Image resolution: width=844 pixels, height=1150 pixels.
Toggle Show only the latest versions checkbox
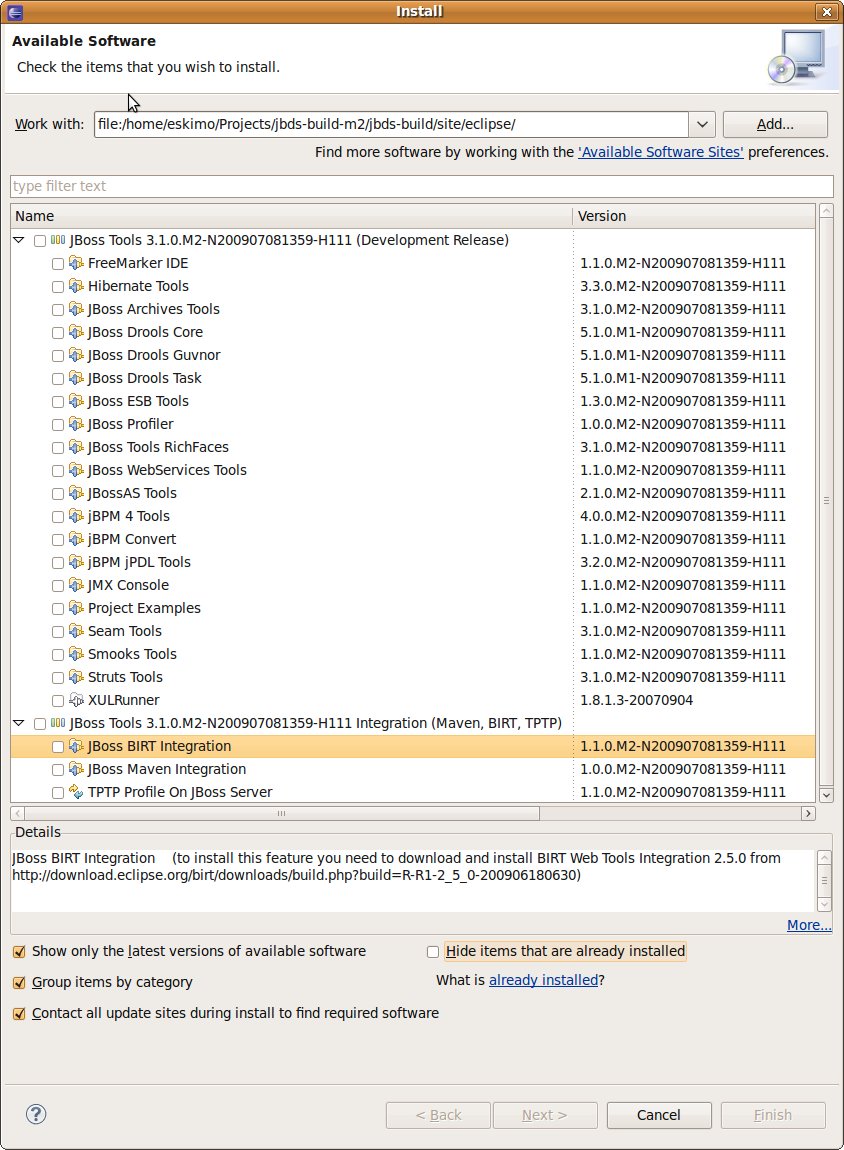click(x=19, y=952)
